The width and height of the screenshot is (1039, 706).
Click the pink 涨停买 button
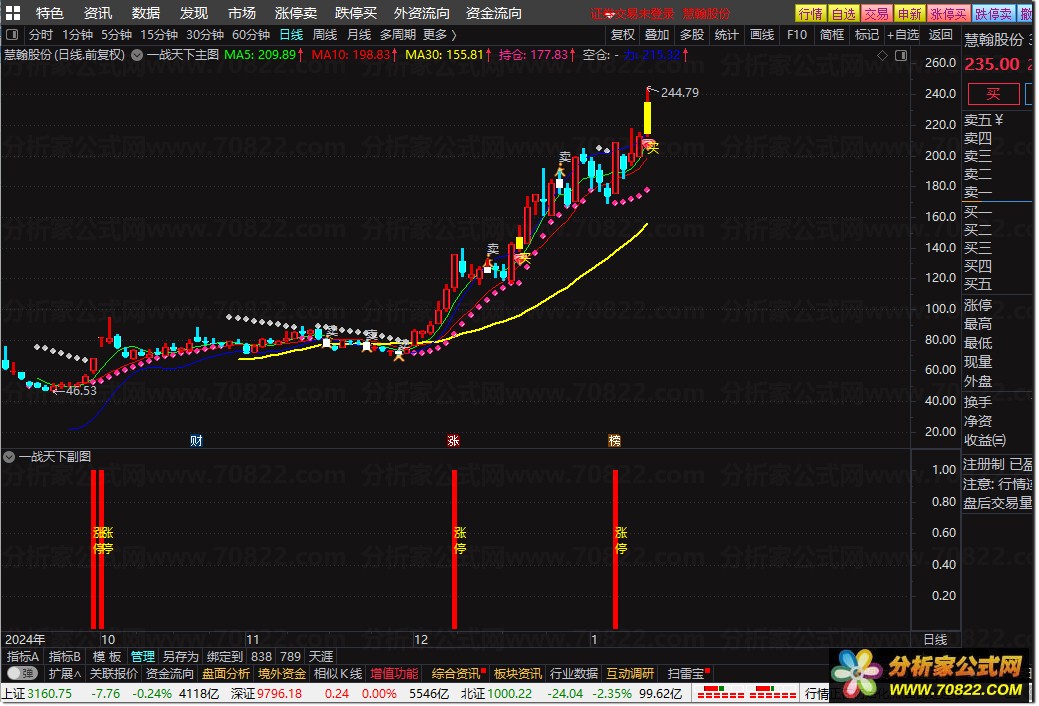click(x=948, y=13)
